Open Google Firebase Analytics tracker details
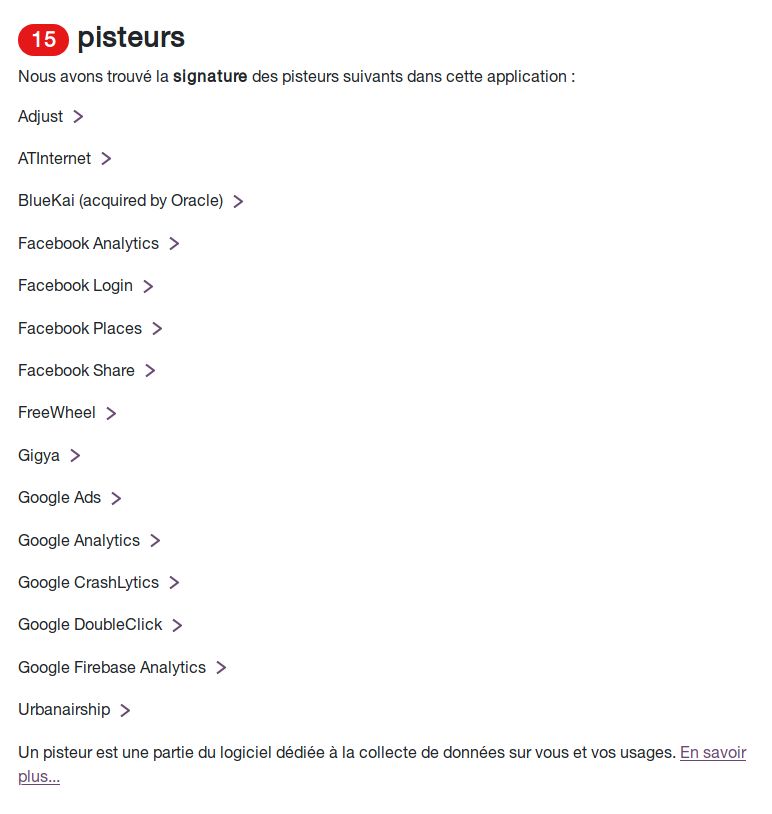The image size is (772, 814). click(x=112, y=668)
